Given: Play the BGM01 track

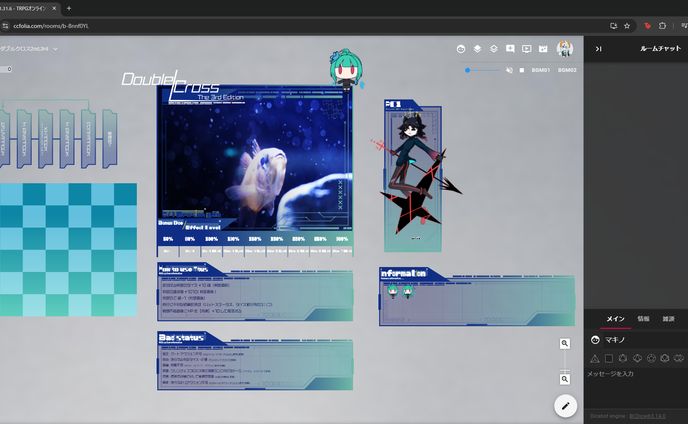Looking at the screenshot, I should point(541,70).
